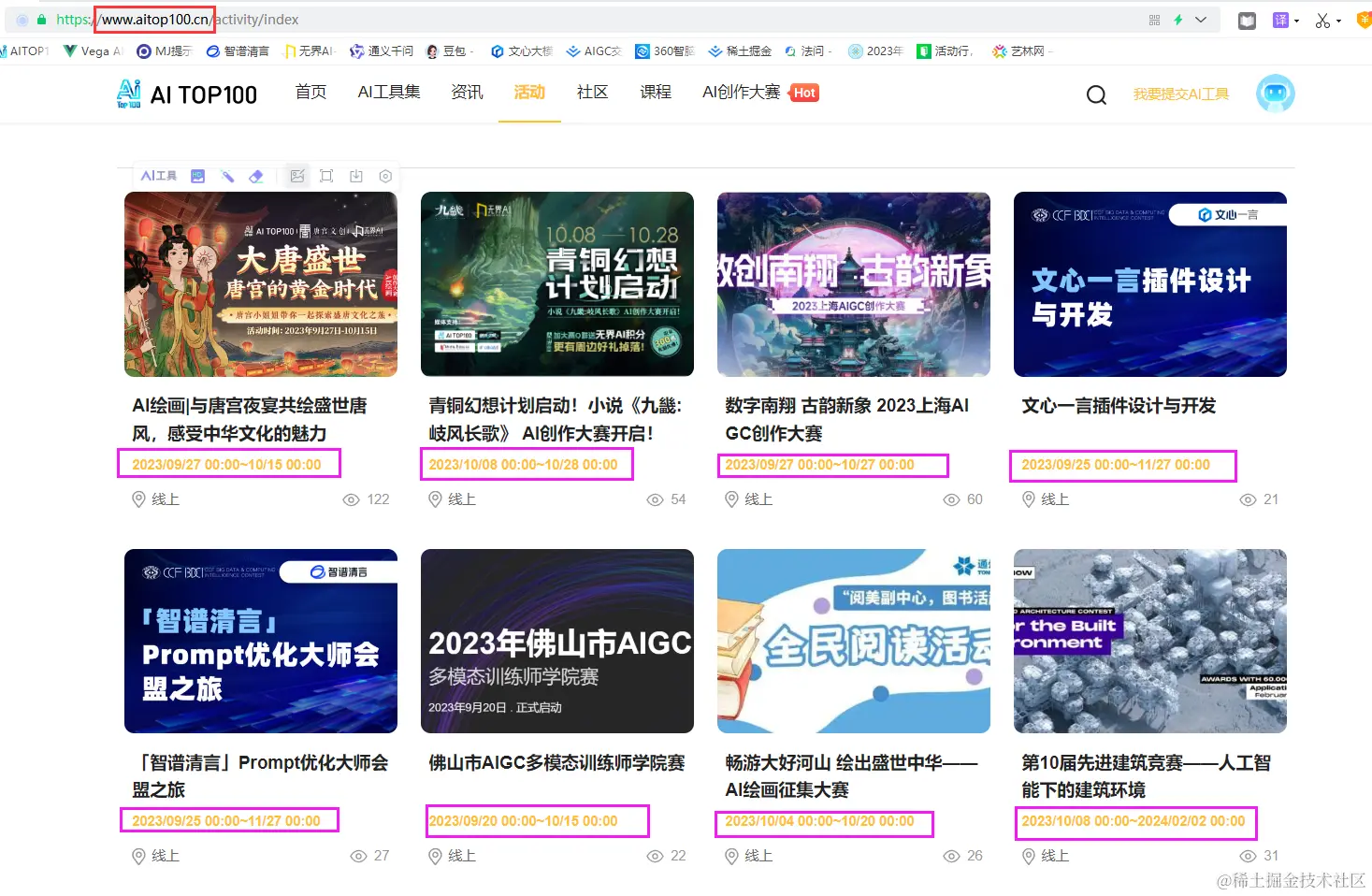
Task: Expand the scissors extension dropdown arrow
Action: [x=1339, y=19]
